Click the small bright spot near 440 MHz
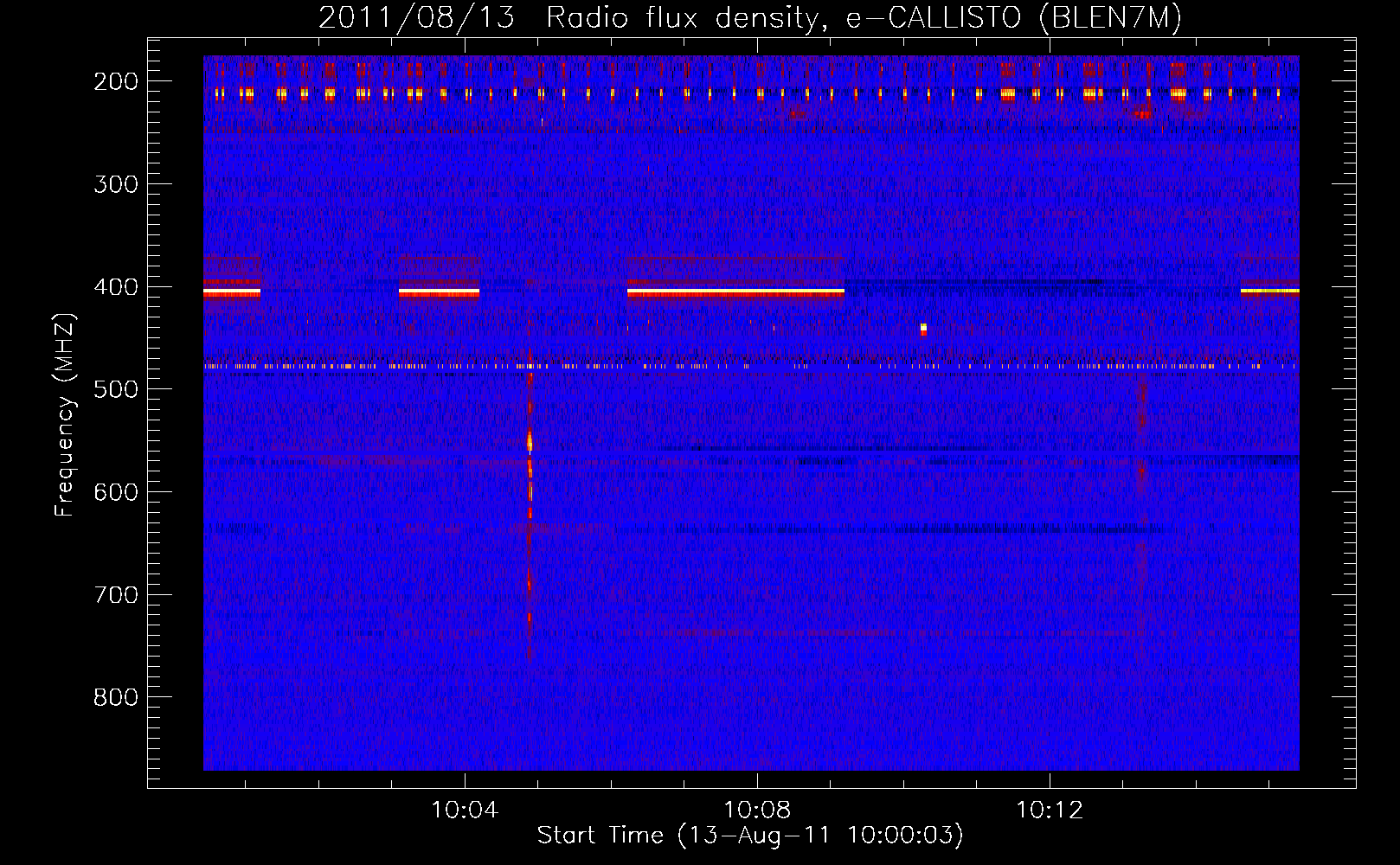 923,329
